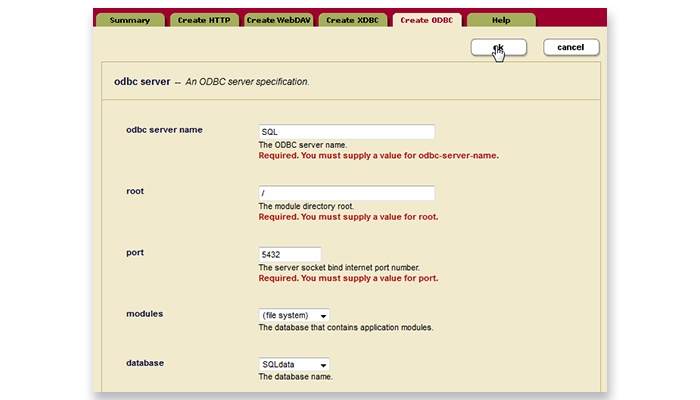
Task: Edit the port number field showing 5432
Action: [290, 254]
